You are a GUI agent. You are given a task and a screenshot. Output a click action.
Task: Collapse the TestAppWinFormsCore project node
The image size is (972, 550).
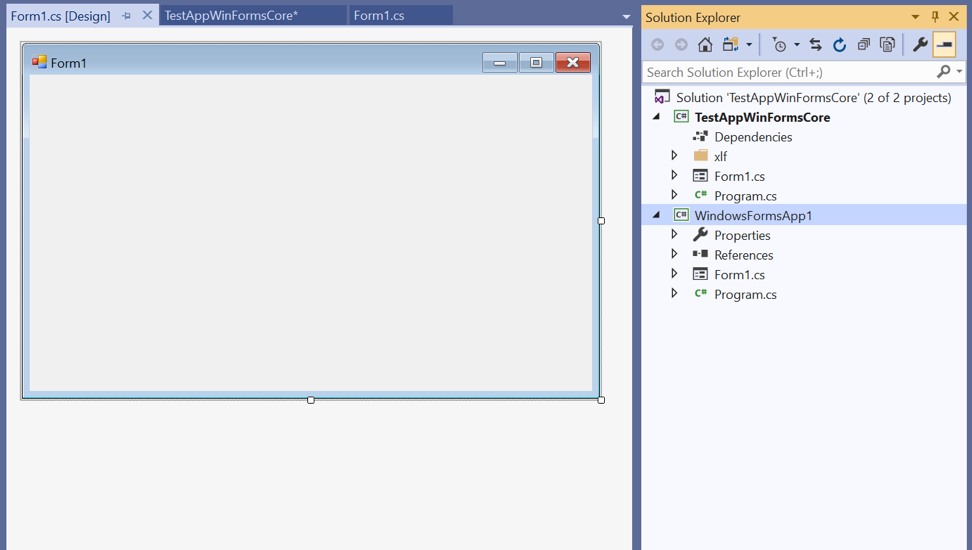(x=656, y=117)
